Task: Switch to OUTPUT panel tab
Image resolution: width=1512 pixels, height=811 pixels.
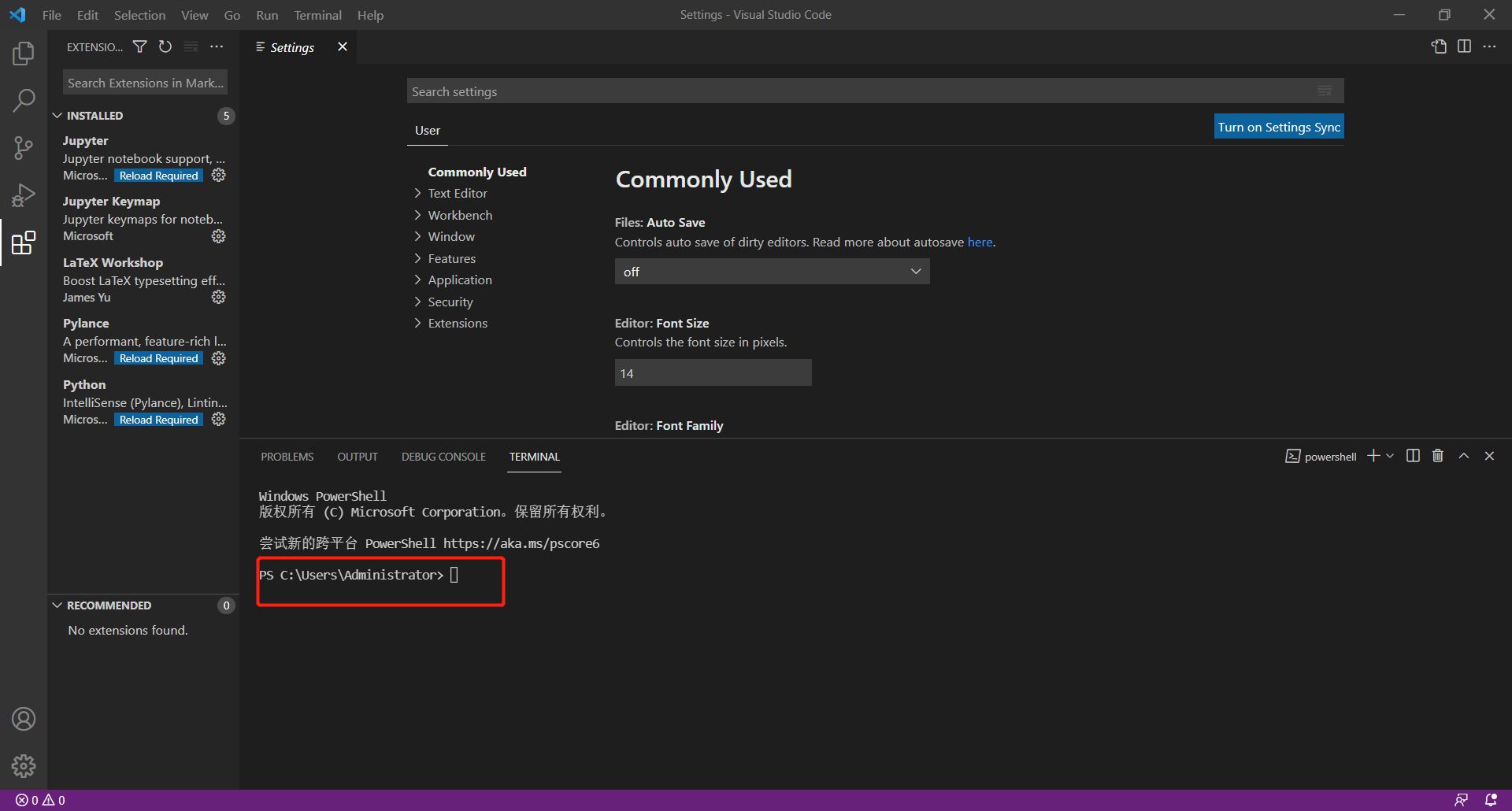Action: pyautogui.click(x=358, y=457)
